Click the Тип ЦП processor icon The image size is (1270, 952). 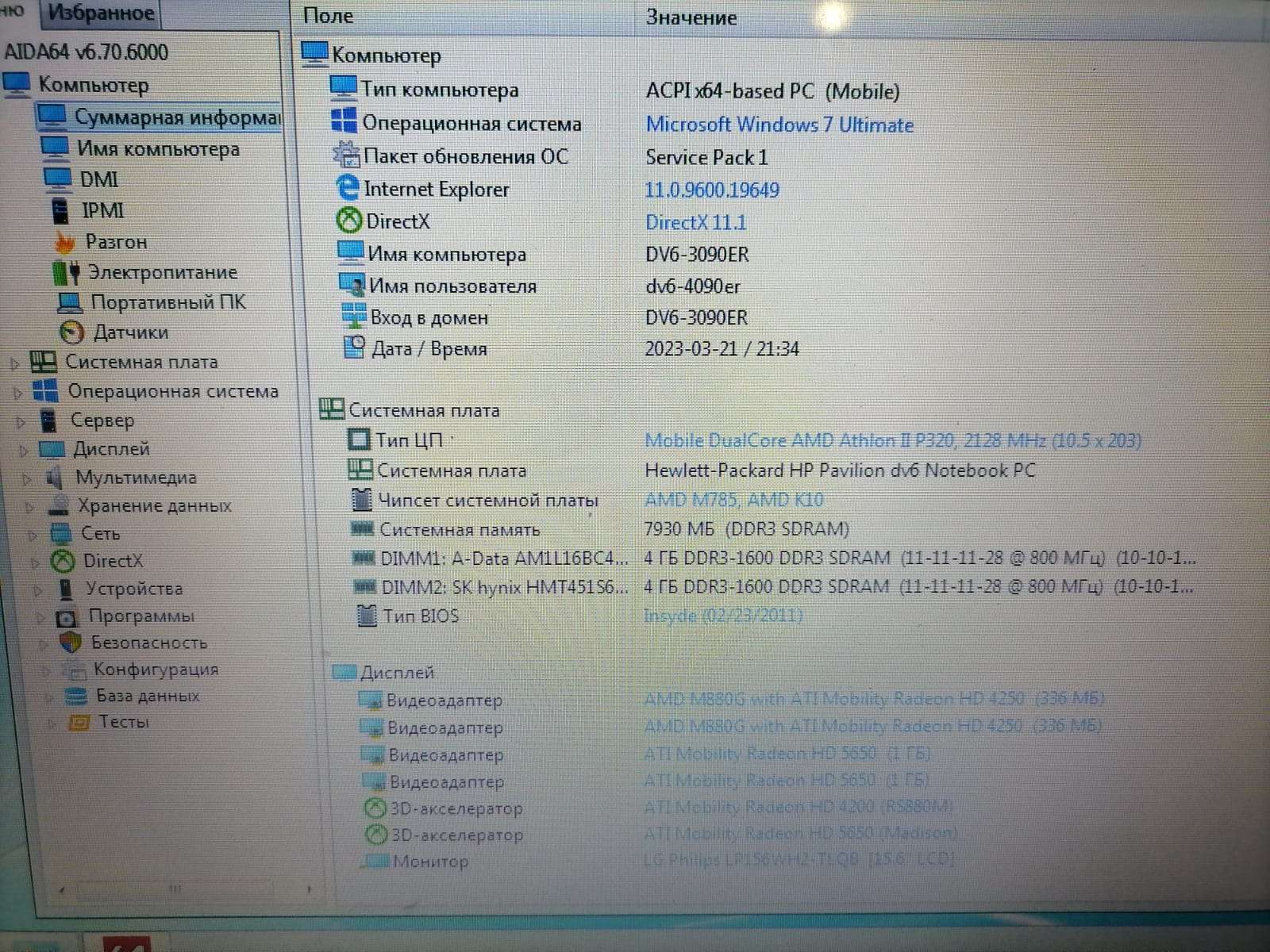coord(359,440)
